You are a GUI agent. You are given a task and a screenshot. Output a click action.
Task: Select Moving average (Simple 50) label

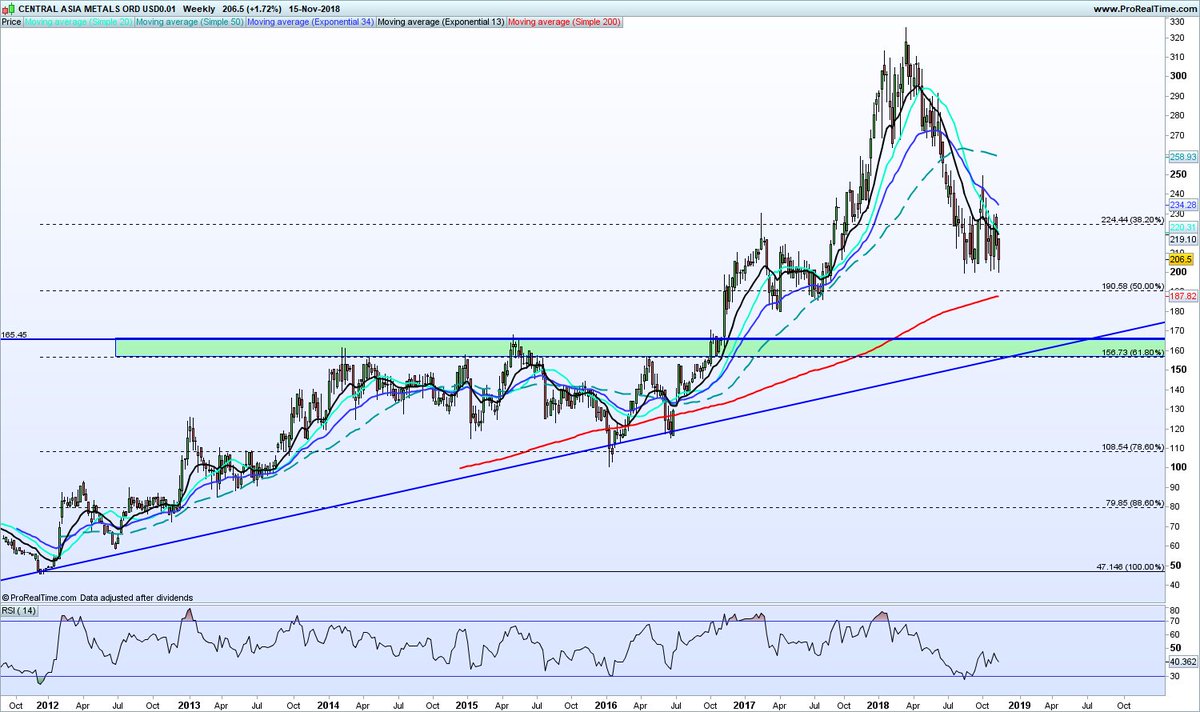188,20
